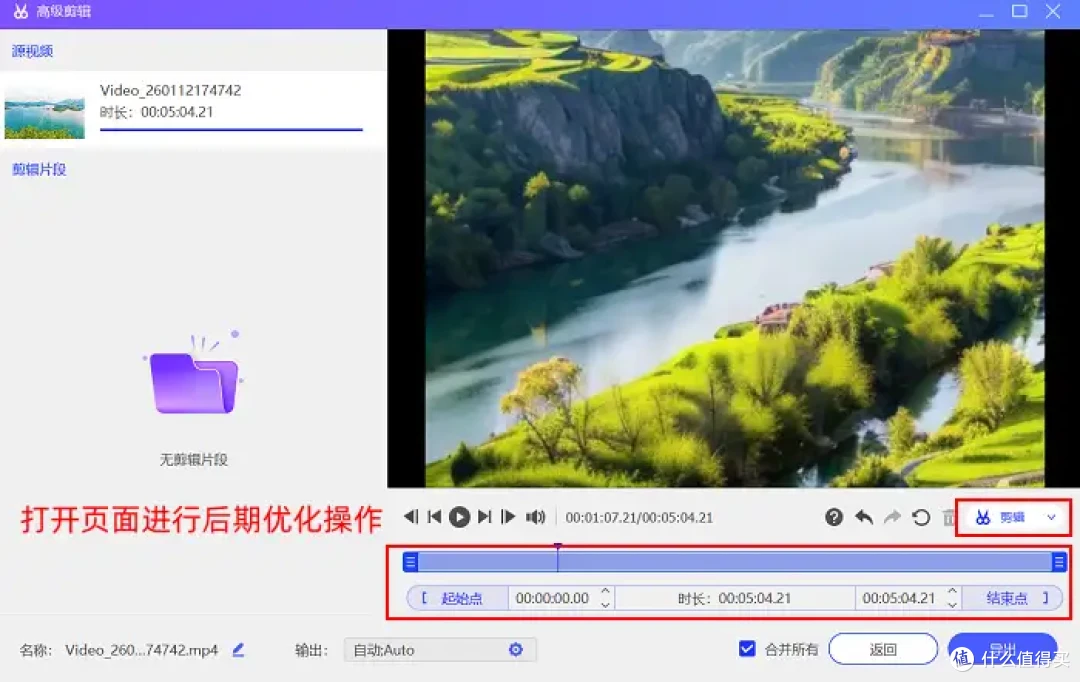This screenshot has width=1080, height=682.
Task: Click the video preview area
Action: click(x=734, y=258)
